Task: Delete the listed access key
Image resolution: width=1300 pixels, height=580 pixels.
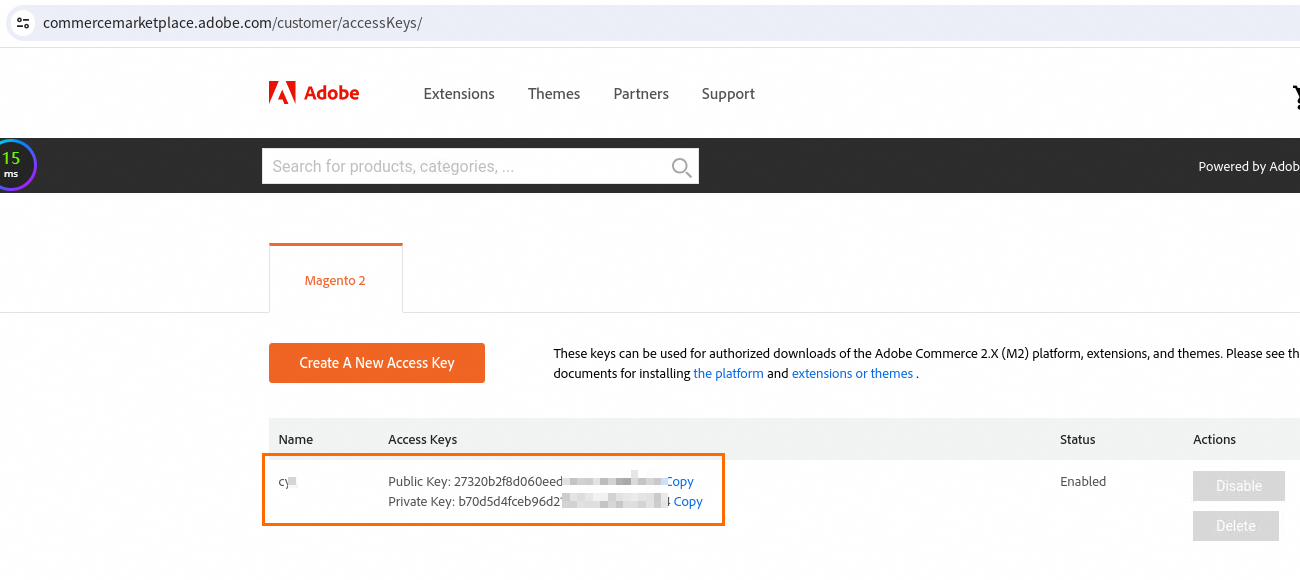Action: (x=1235, y=526)
